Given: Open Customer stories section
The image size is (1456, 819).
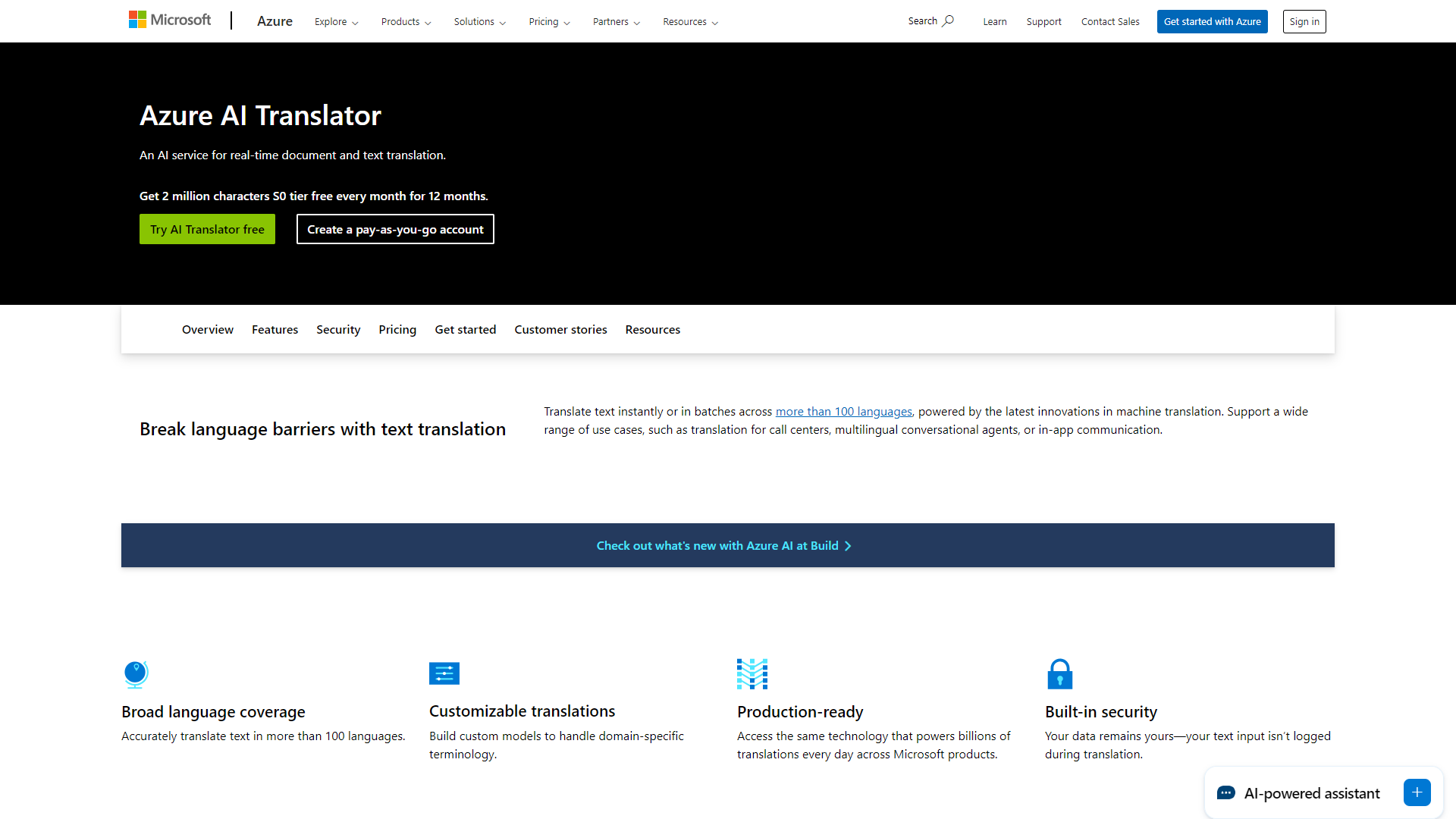Looking at the screenshot, I should tap(561, 329).
